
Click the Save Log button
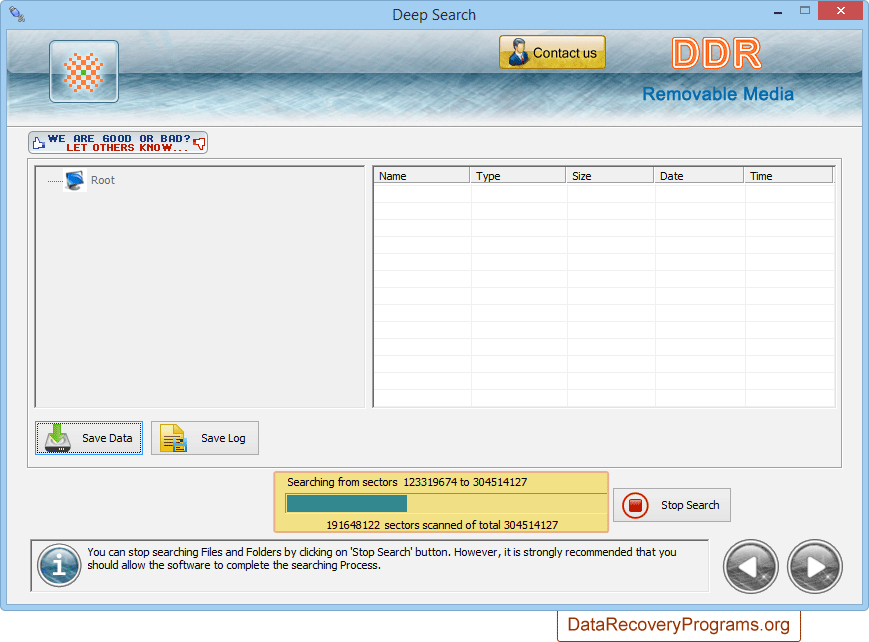pos(205,438)
